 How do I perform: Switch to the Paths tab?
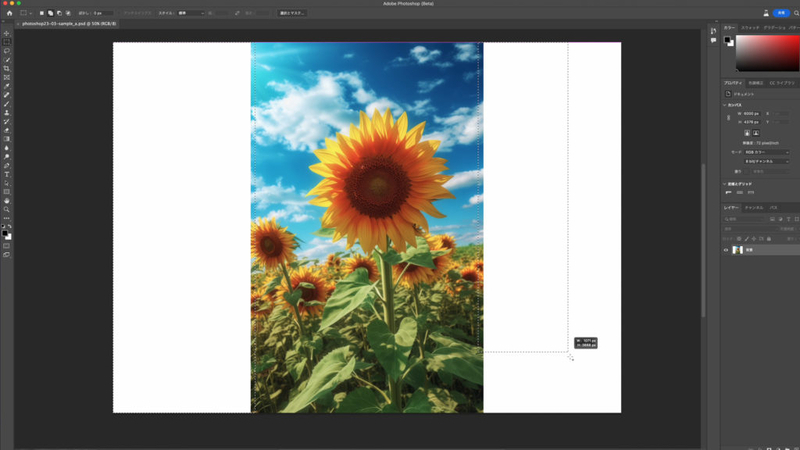pyautogui.click(x=773, y=208)
